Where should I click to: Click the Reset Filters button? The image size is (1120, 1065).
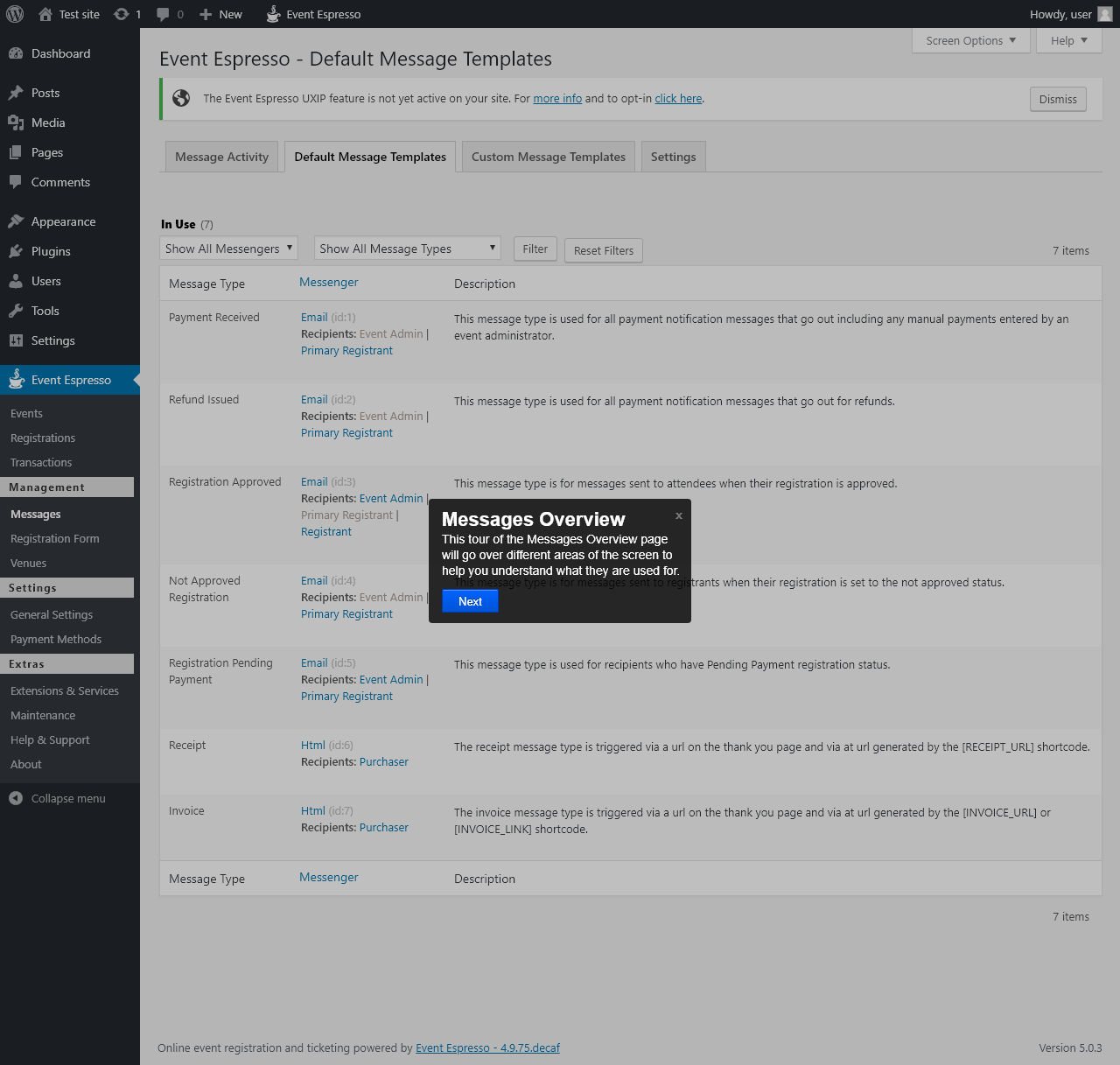pos(604,250)
